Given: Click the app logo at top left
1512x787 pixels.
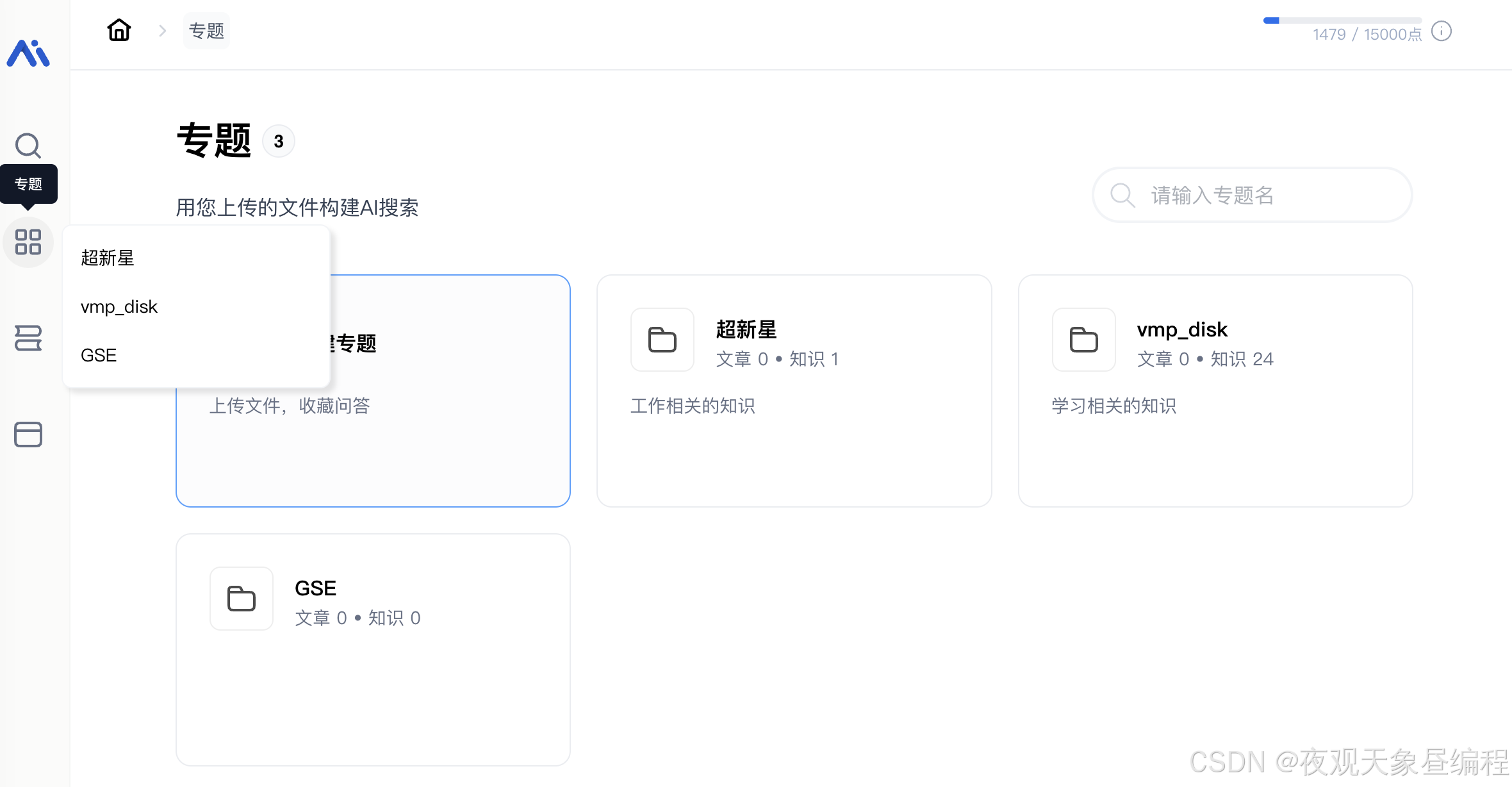Looking at the screenshot, I should tap(28, 53).
